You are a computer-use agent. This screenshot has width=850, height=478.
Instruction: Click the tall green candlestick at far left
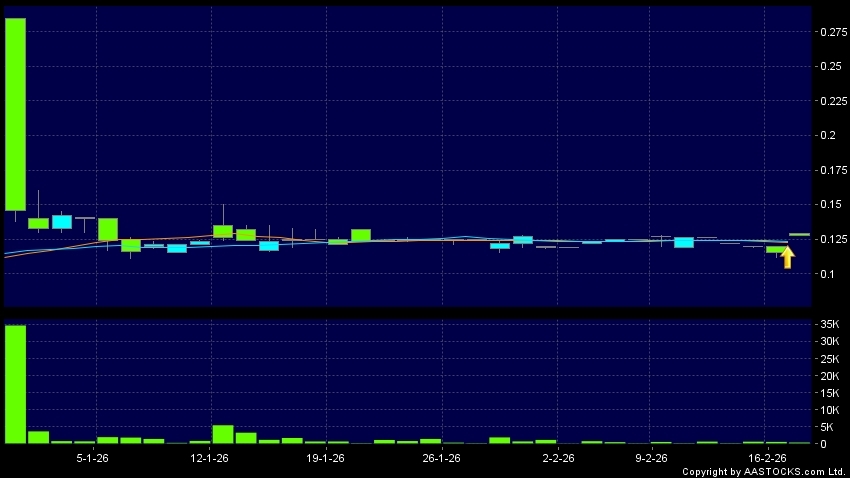15,114
